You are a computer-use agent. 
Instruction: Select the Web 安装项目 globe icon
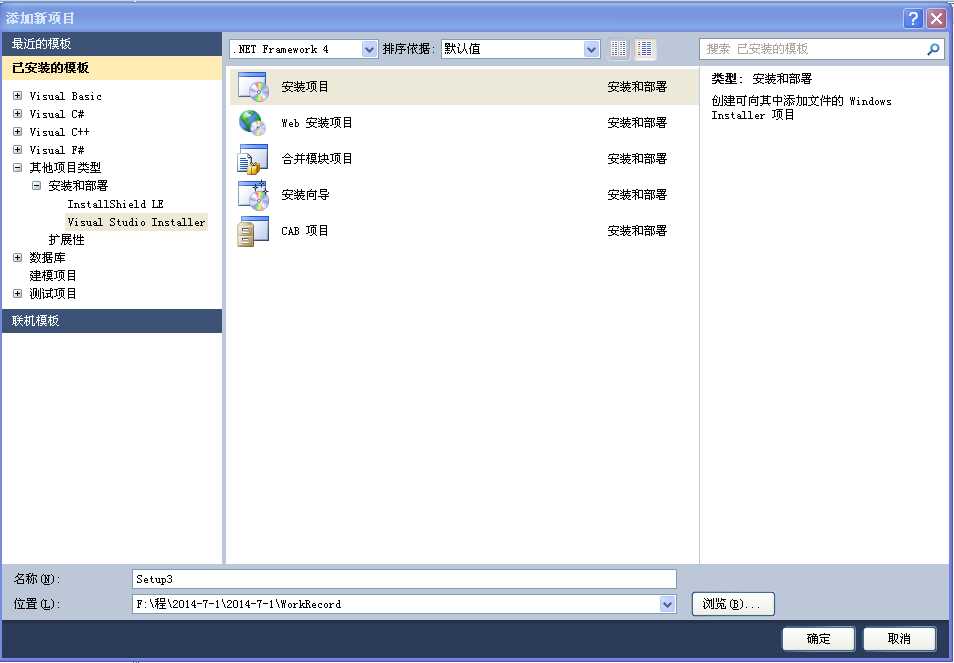click(252, 122)
